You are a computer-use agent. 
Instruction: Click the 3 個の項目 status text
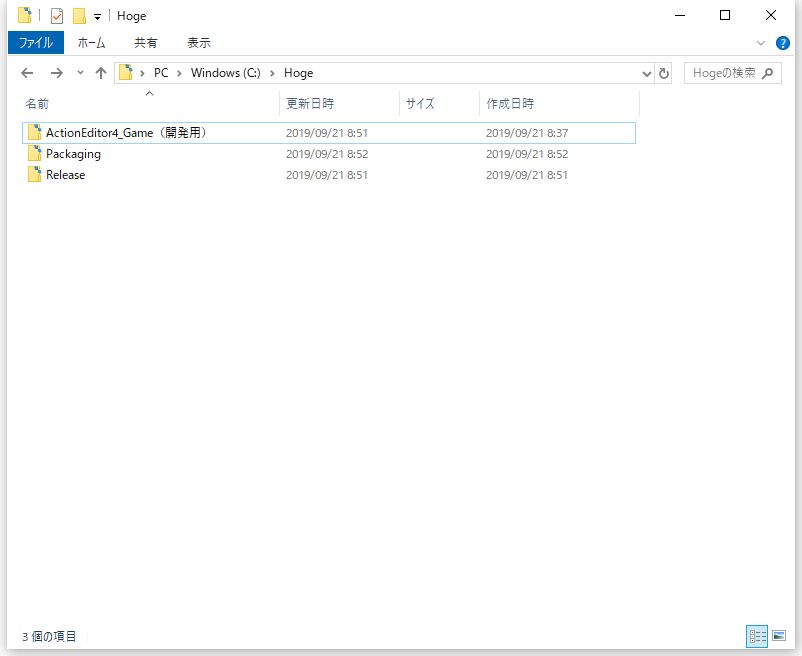(x=49, y=637)
